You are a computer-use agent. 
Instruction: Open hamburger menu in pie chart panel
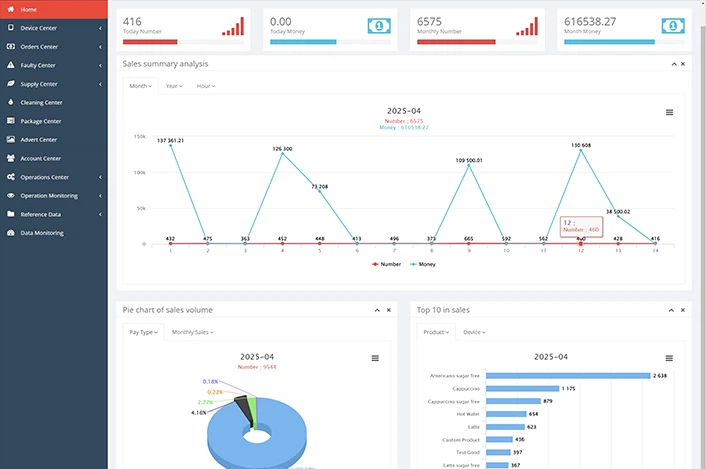(375, 358)
